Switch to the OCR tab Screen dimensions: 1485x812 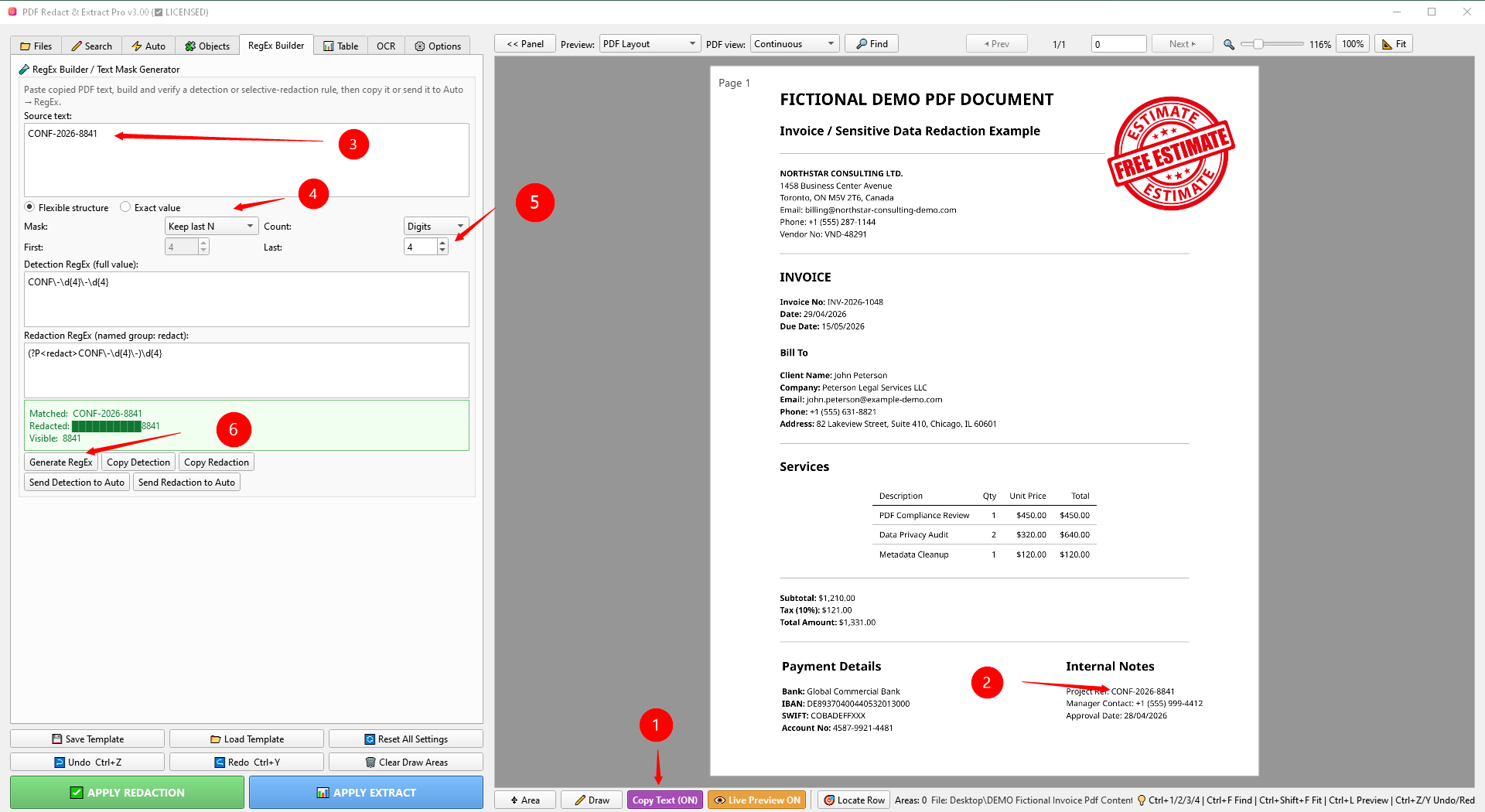[386, 46]
